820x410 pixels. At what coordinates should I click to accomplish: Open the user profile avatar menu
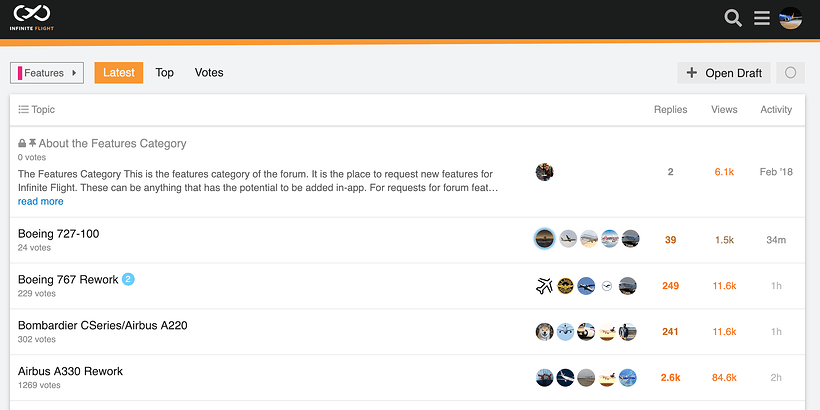coord(790,18)
